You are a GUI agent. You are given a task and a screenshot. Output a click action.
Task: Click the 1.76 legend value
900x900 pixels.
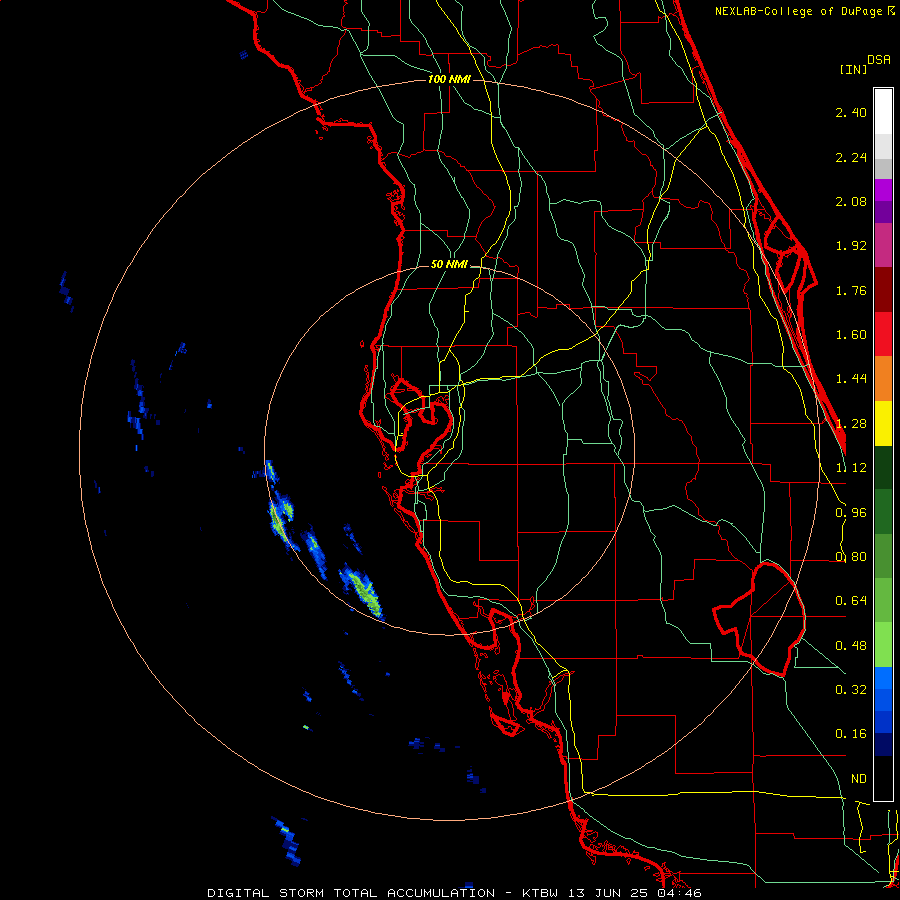pyautogui.click(x=851, y=290)
